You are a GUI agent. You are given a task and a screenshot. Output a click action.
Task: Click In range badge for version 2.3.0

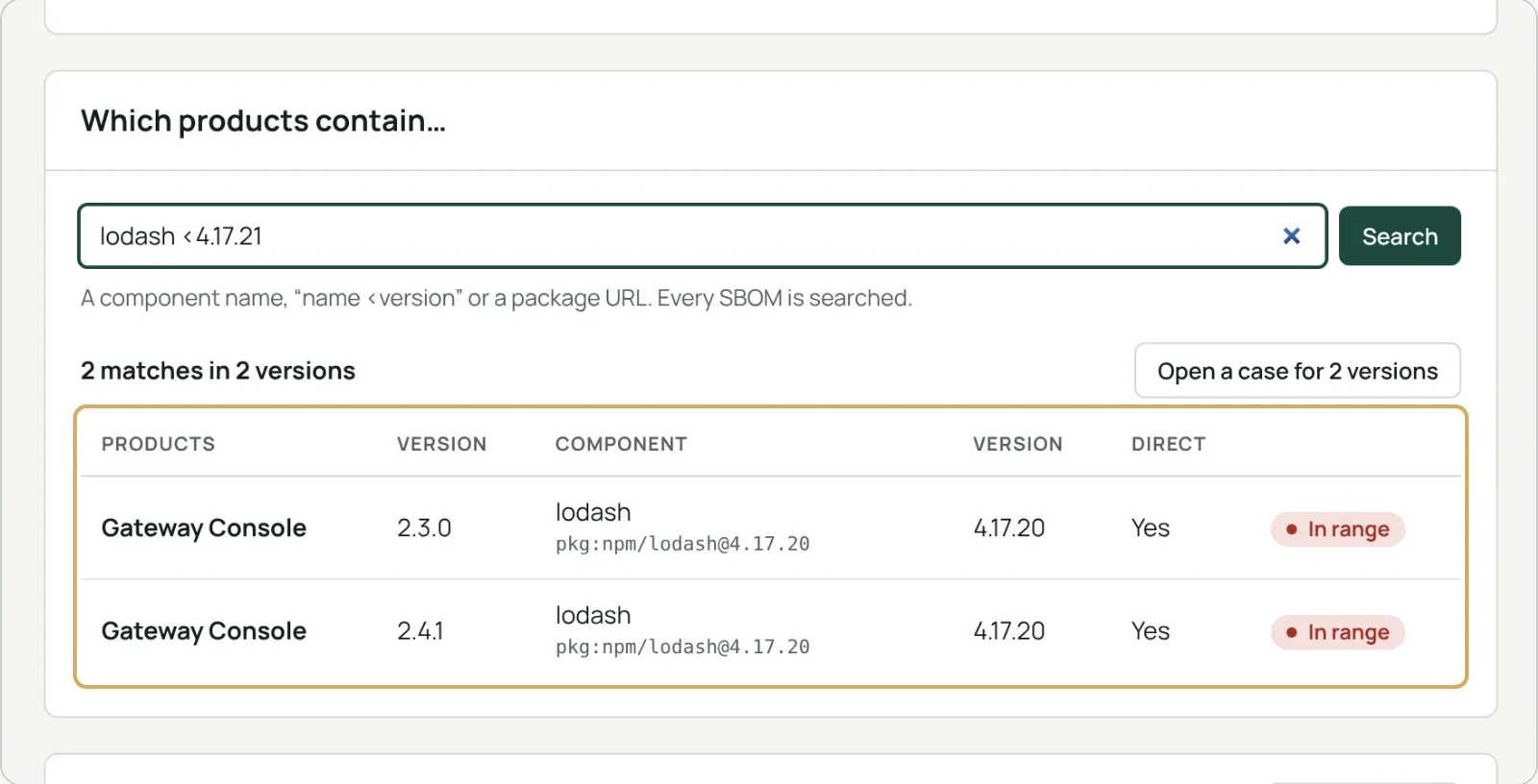point(1338,529)
